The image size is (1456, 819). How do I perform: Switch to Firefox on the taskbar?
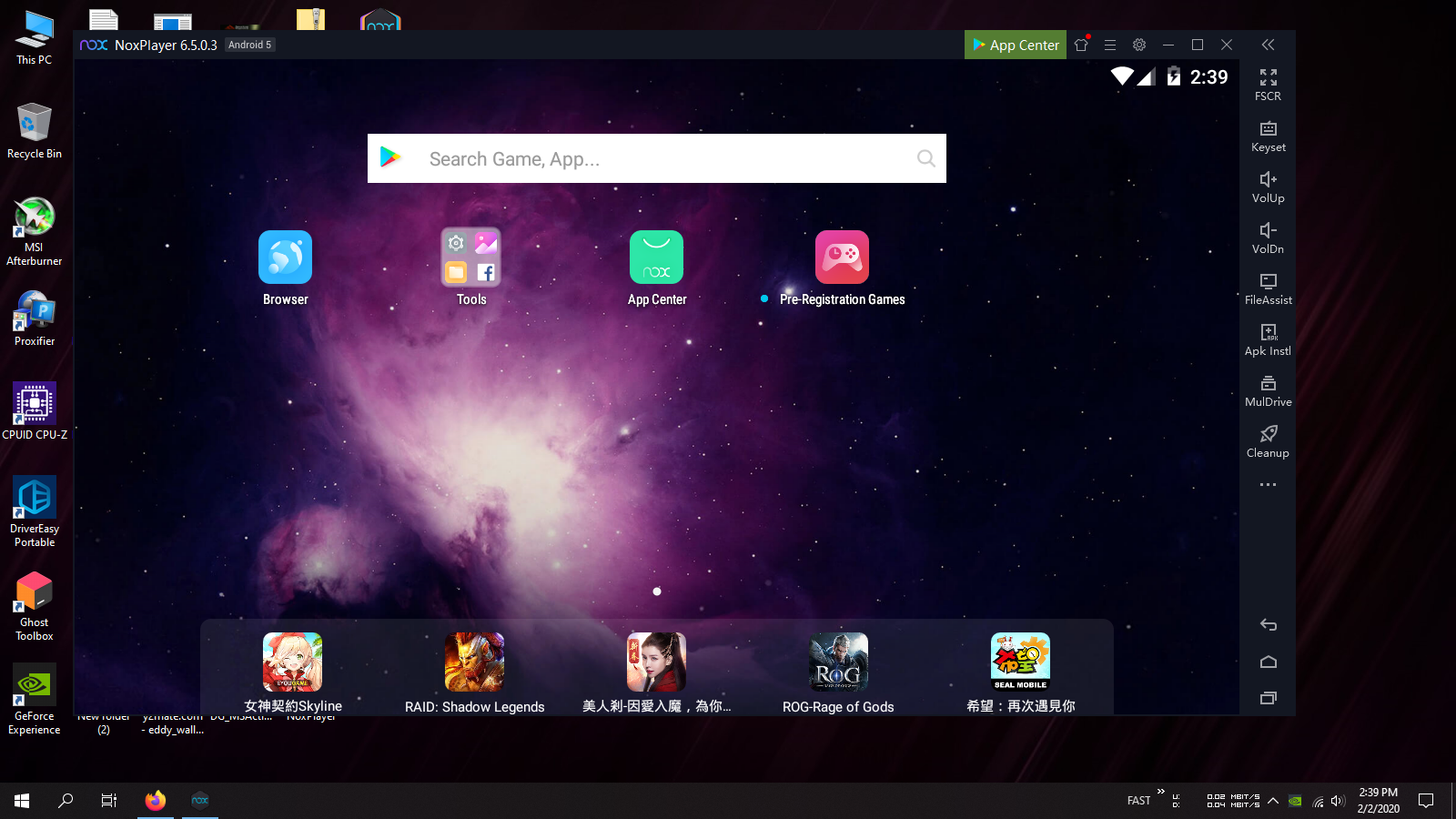tap(156, 801)
